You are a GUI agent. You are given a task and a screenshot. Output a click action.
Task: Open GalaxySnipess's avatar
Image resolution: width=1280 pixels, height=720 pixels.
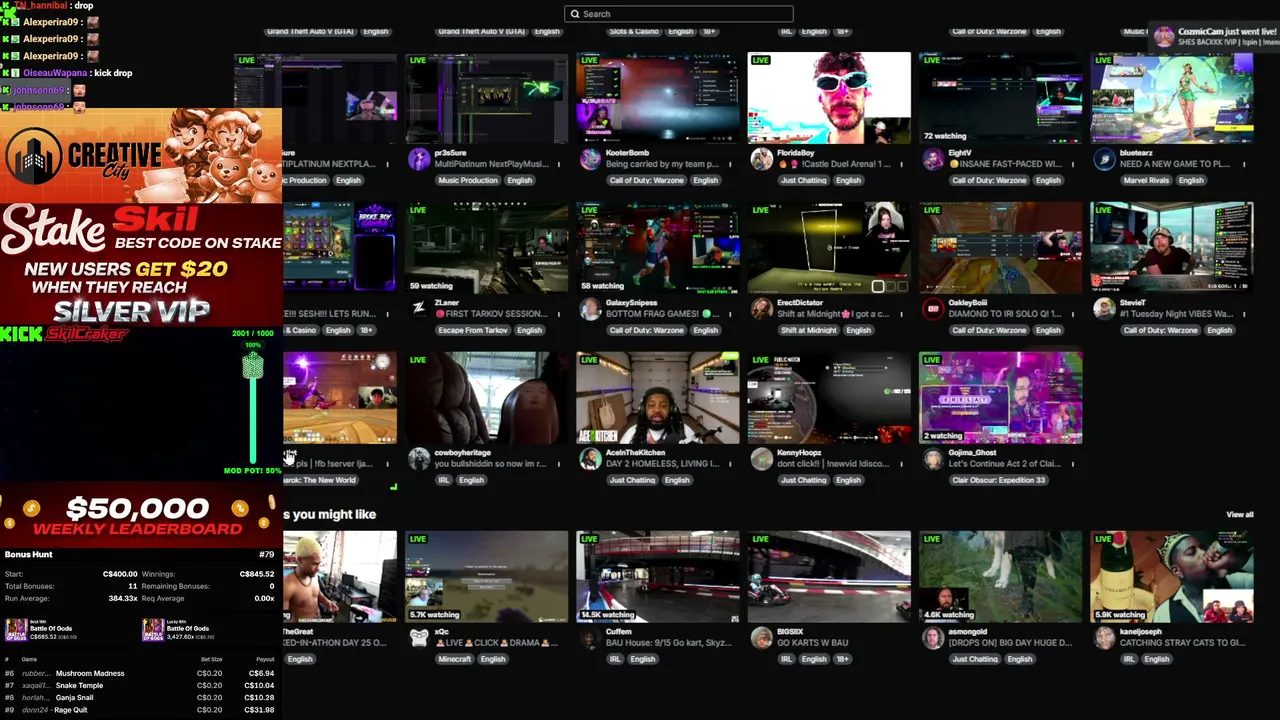(590, 309)
